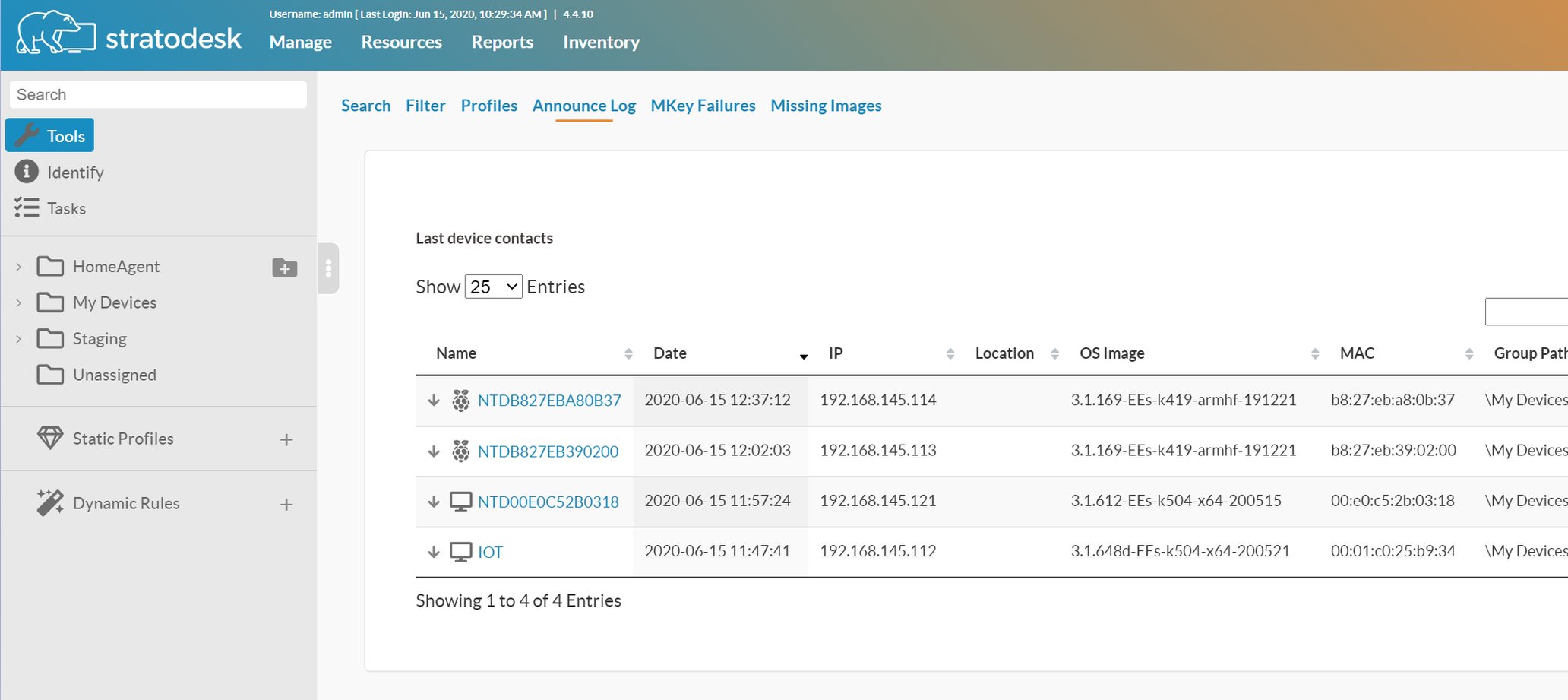Click date 2020-06-15 11:57:24
The height and width of the screenshot is (700, 1568).
[x=717, y=501]
